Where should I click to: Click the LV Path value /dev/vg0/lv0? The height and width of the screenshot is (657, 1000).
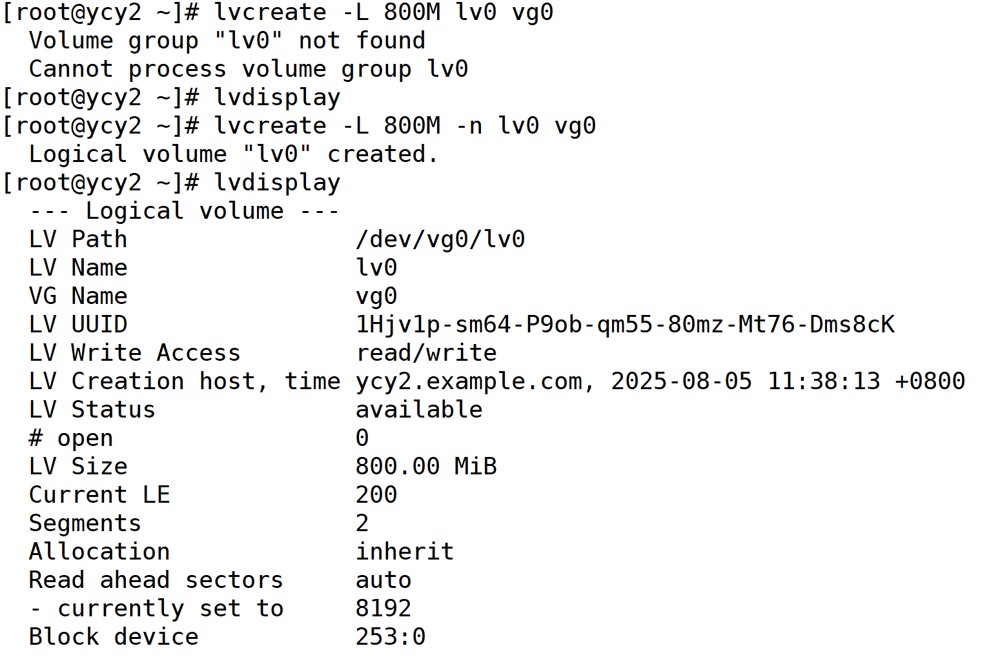440,239
